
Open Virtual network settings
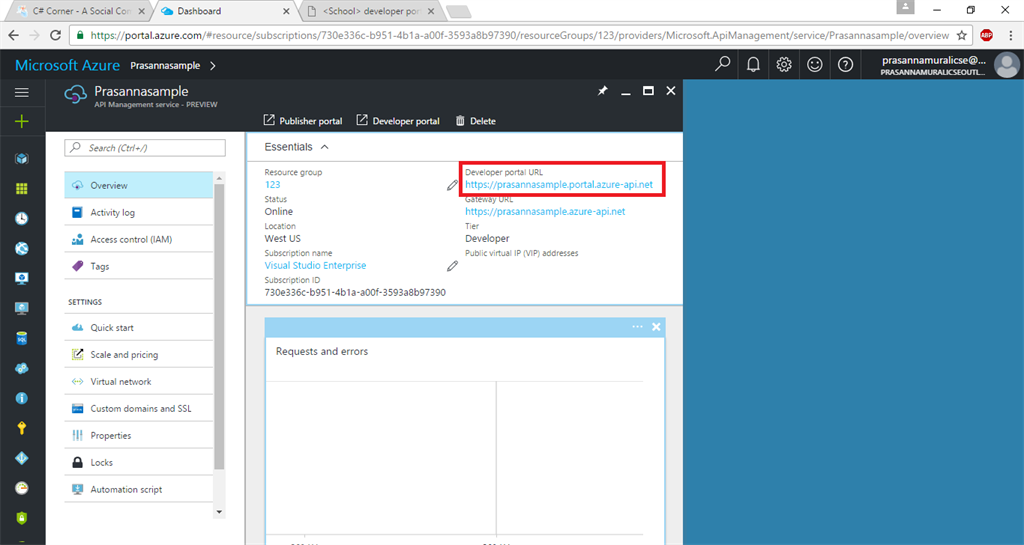[138, 381]
